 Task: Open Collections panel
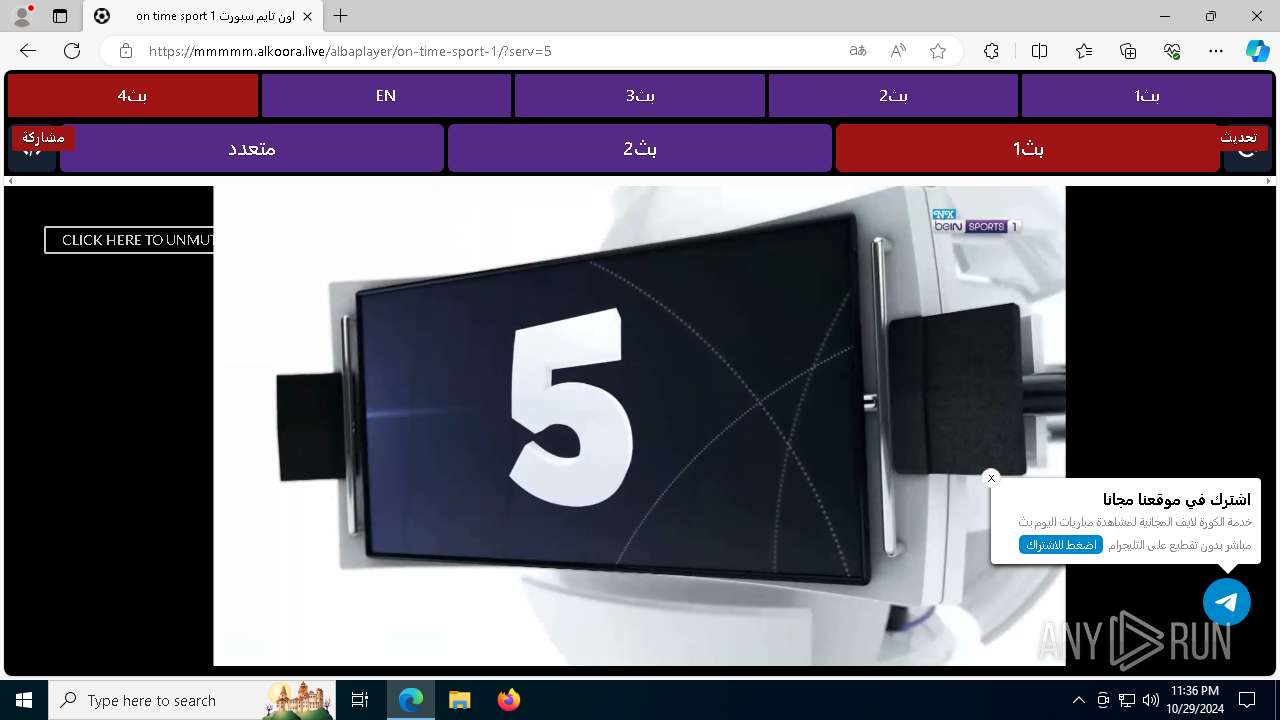(1128, 51)
